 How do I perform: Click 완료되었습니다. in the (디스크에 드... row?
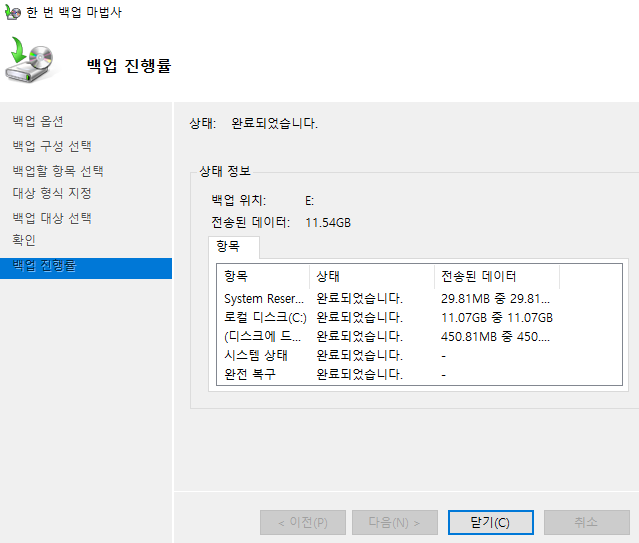359,336
